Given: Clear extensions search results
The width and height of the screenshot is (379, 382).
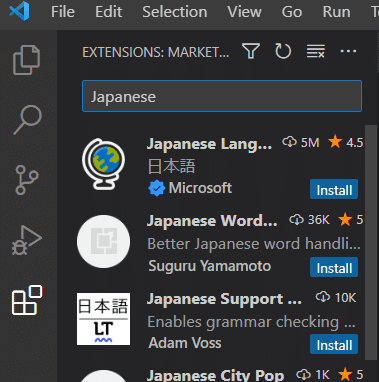Looking at the screenshot, I should [x=315, y=51].
